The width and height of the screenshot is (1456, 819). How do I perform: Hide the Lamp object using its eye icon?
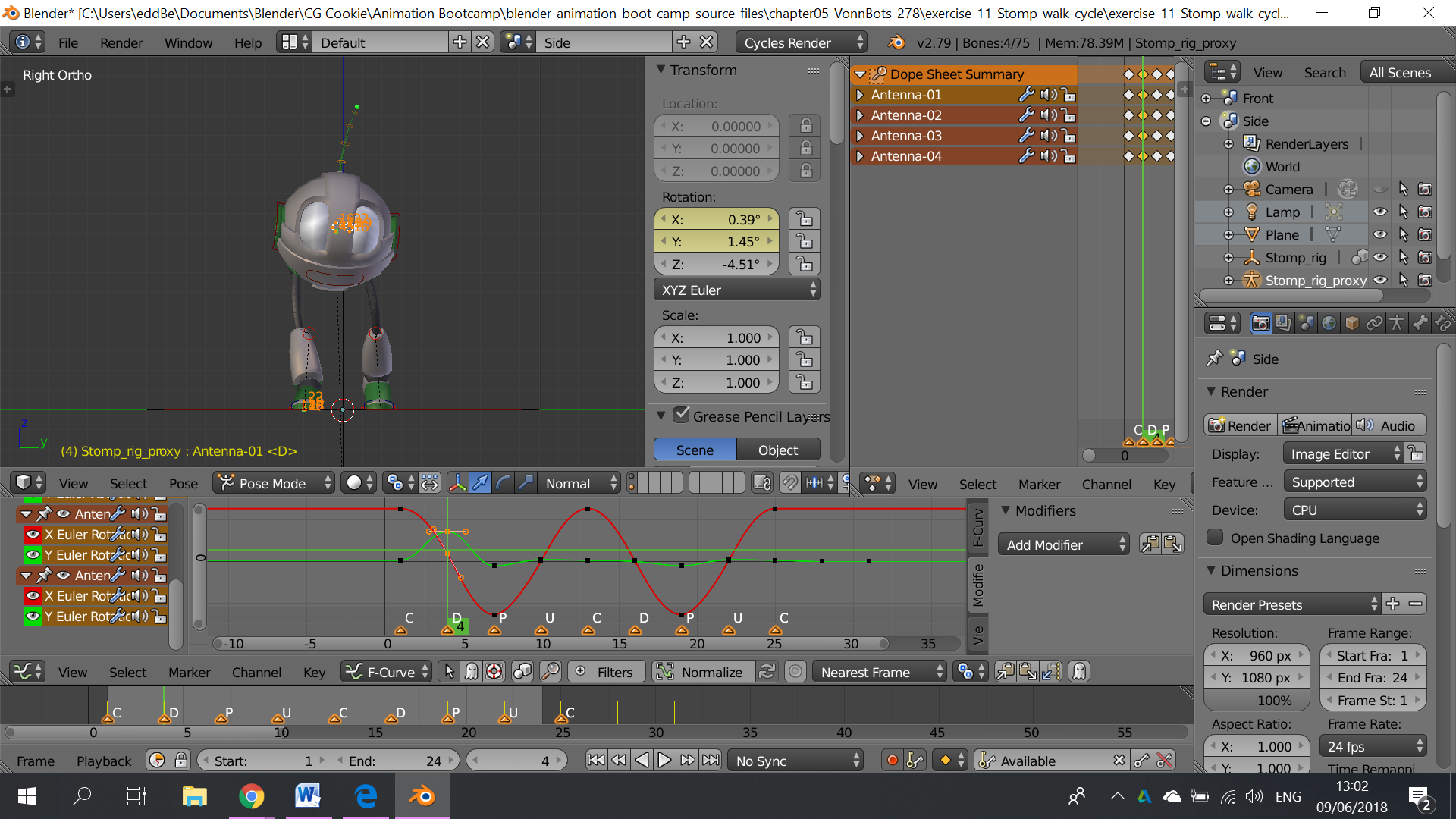tap(1380, 212)
